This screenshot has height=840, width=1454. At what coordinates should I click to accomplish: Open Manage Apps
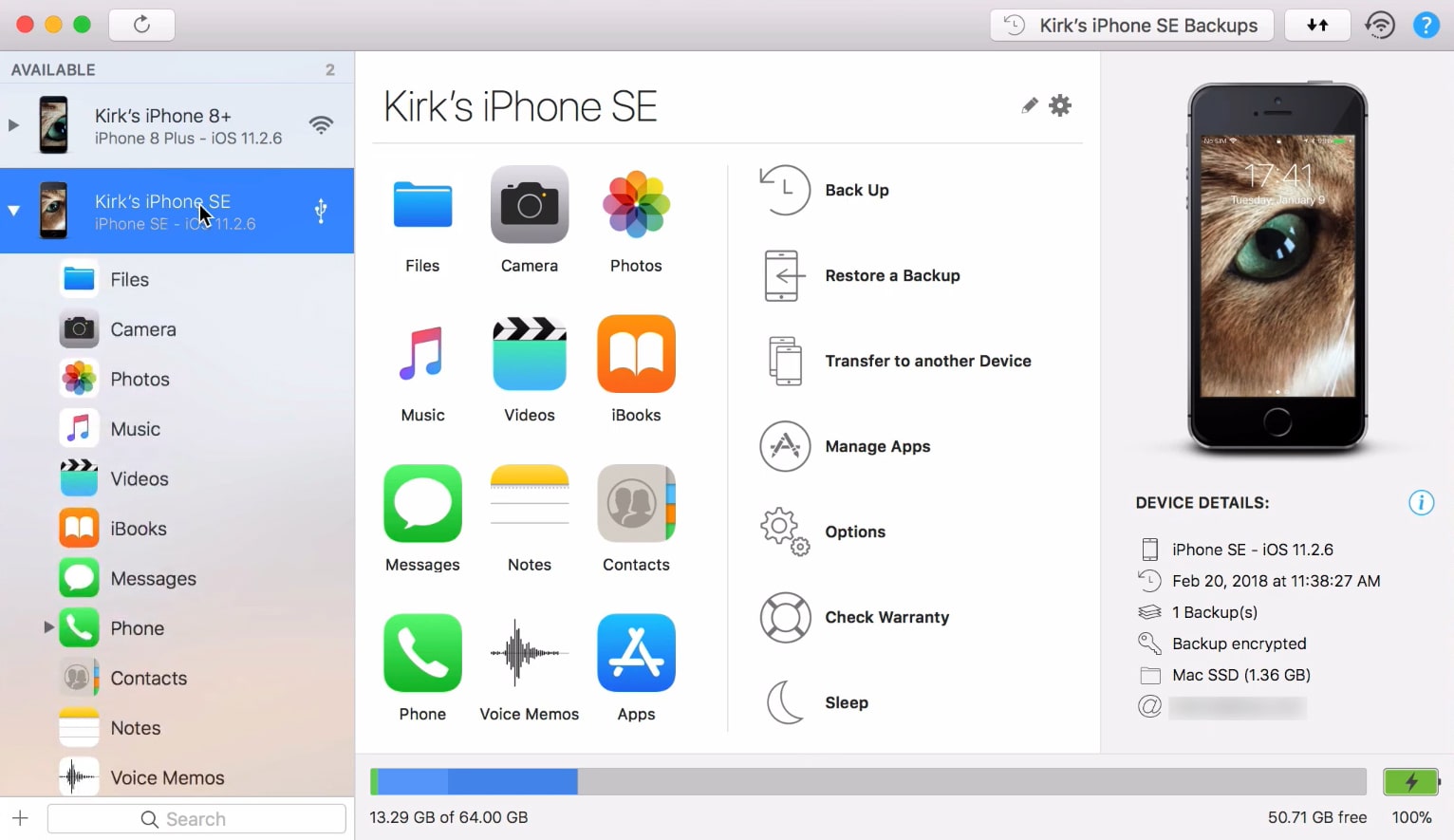(x=846, y=446)
